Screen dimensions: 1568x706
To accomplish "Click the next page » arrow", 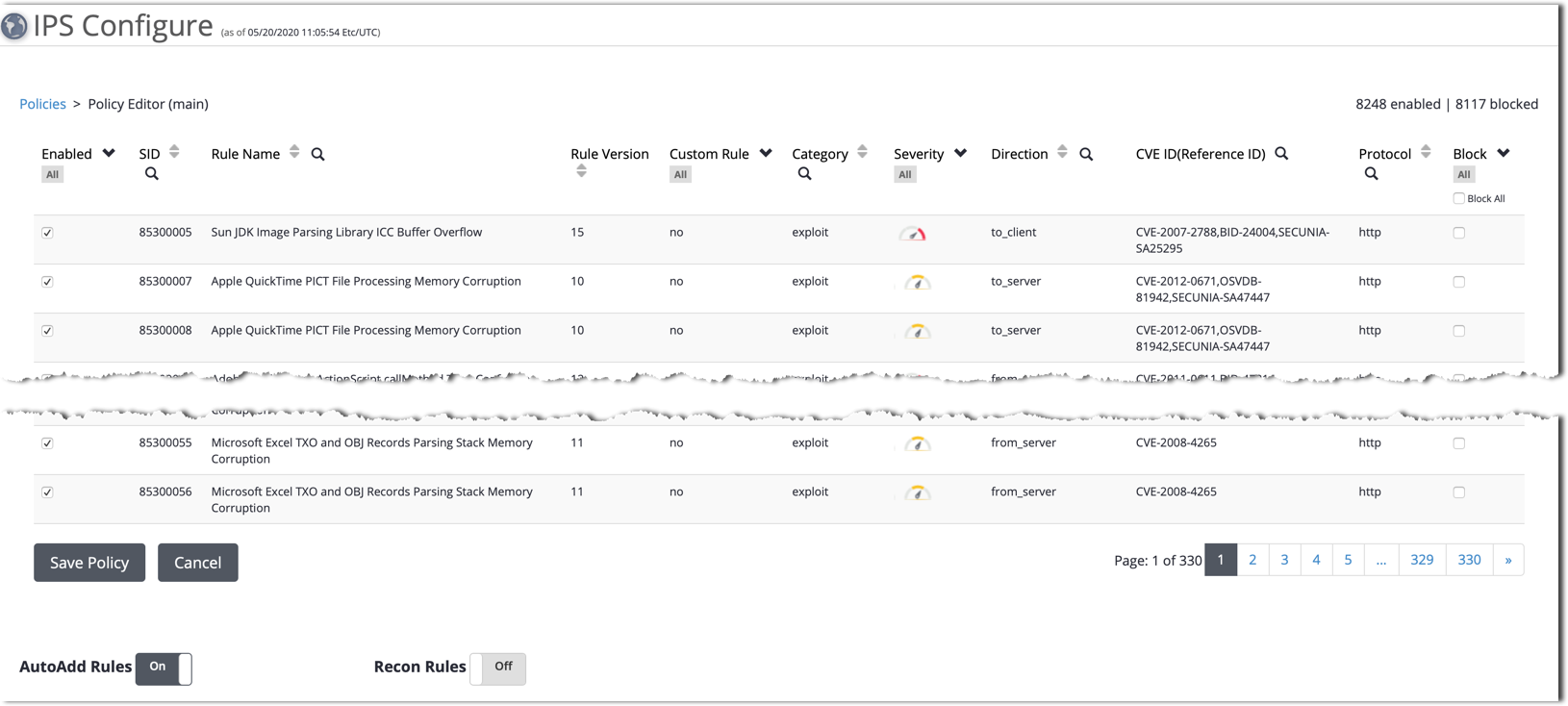I will coord(1508,560).
